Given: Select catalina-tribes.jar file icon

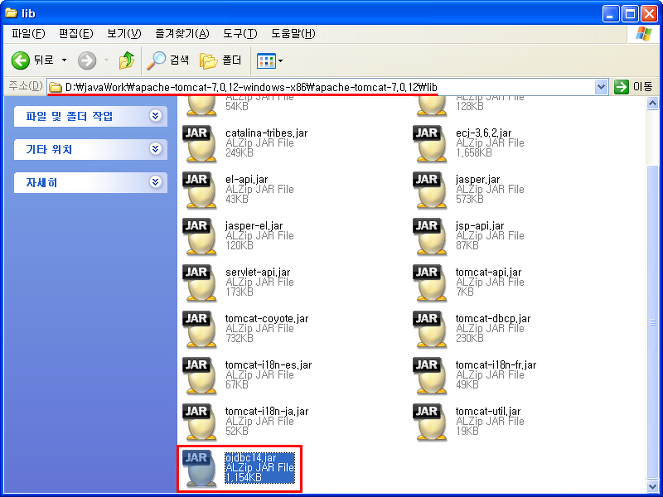Looking at the screenshot, I should pyautogui.click(x=200, y=143).
